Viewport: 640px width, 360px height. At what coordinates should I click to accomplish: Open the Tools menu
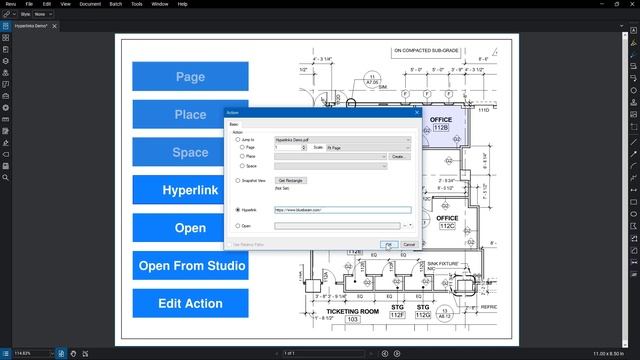pyautogui.click(x=137, y=4)
